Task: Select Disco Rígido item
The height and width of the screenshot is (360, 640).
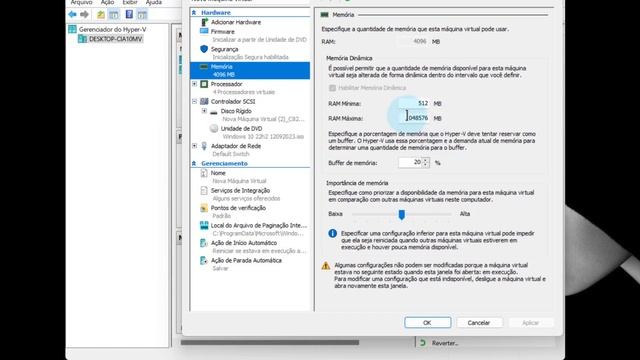Action: [236, 111]
